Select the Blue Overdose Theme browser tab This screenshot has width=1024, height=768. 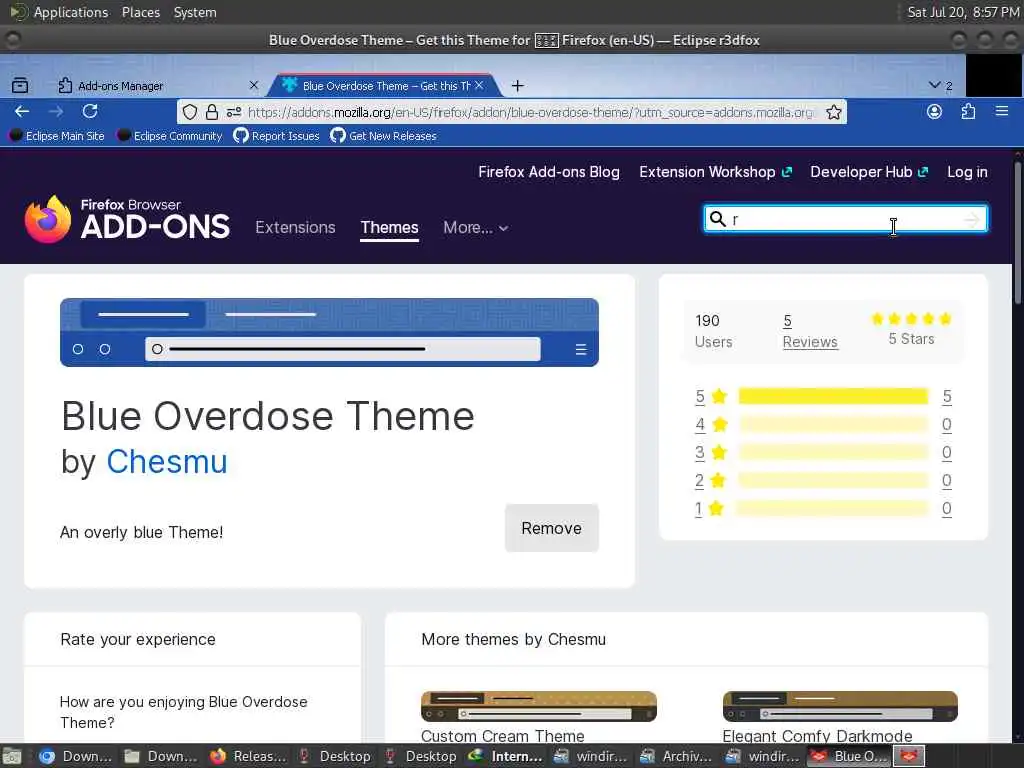point(385,86)
